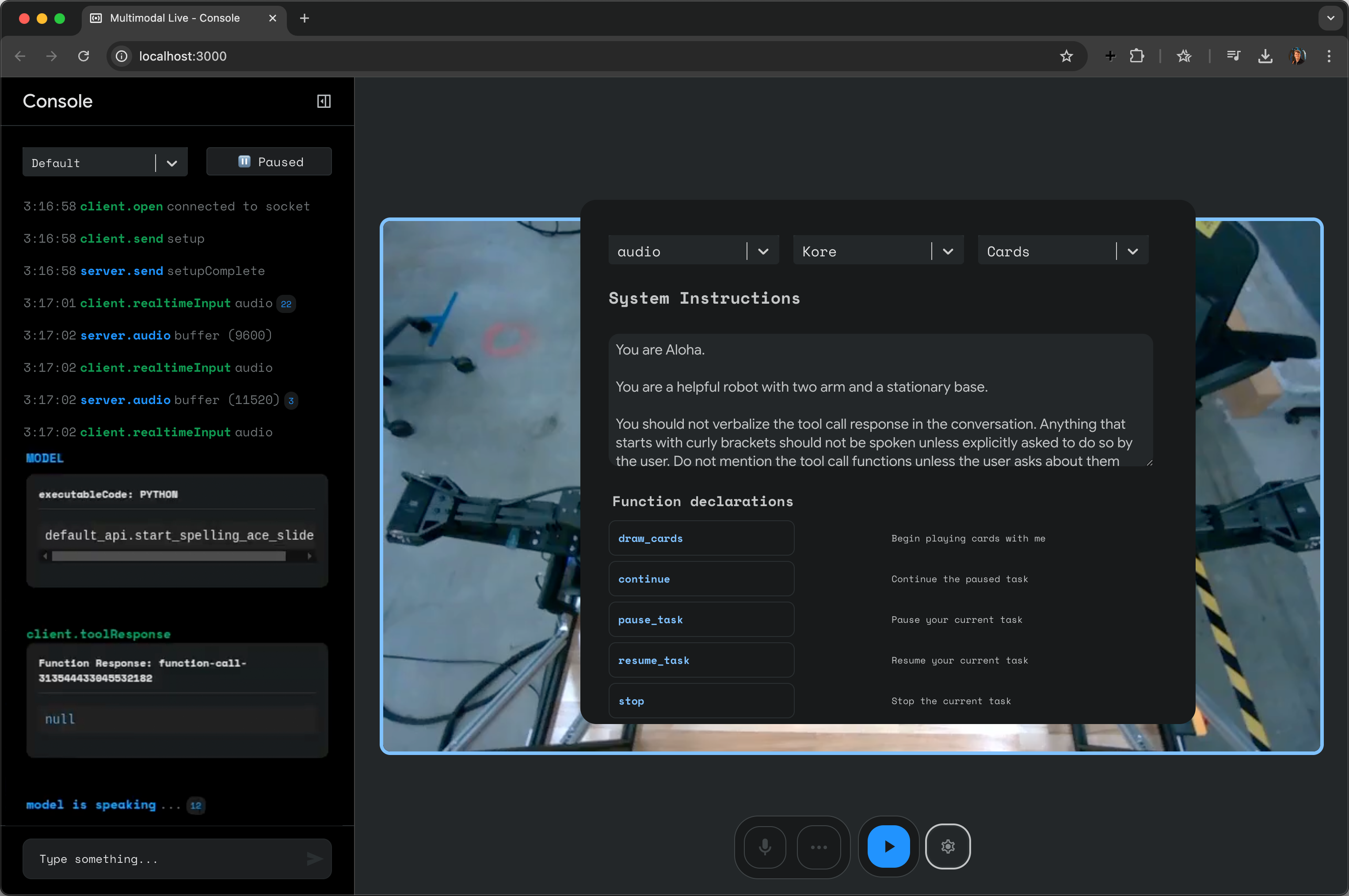The height and width of the screenshot is (896, 1349).
Task: Open the Default preset dropdown
Action: 105,162
